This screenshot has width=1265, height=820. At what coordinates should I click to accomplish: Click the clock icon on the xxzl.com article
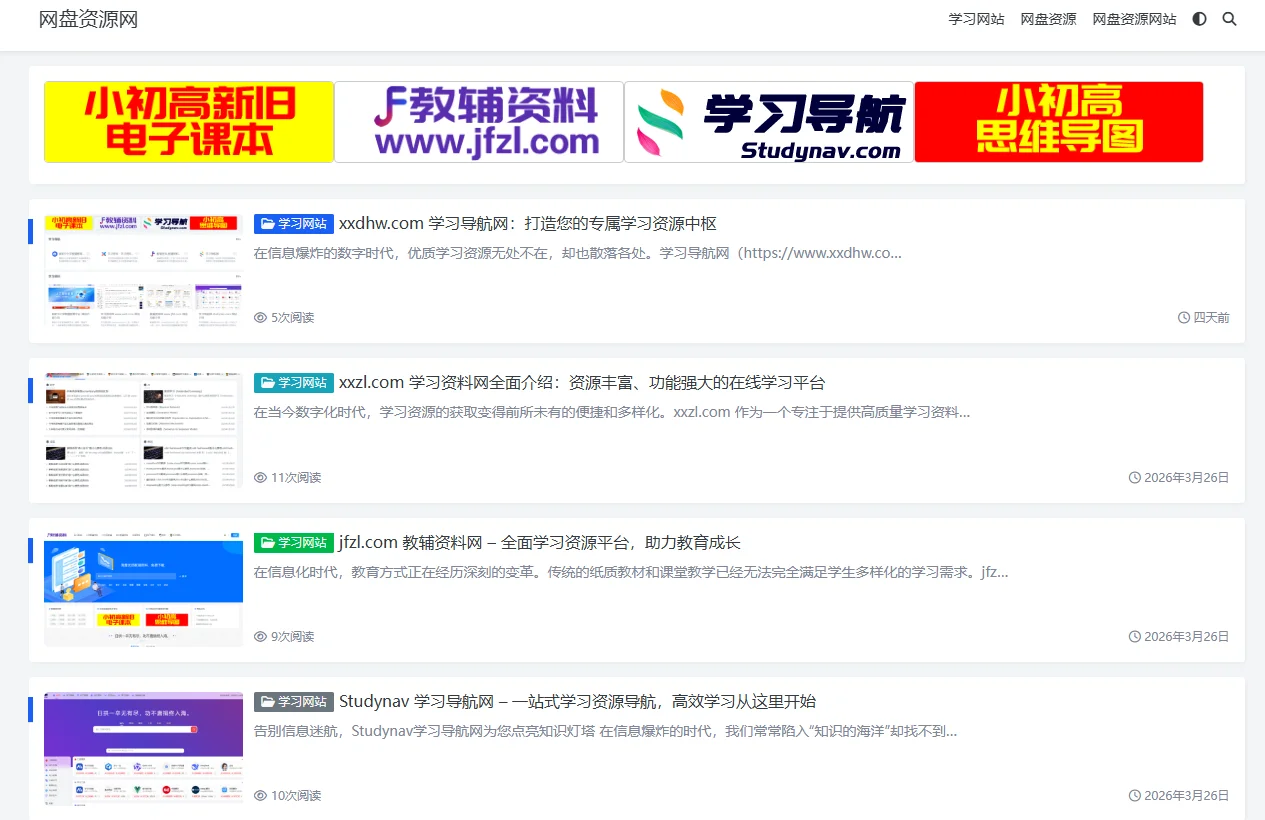pyautogui.click(x=1136, y=477)
